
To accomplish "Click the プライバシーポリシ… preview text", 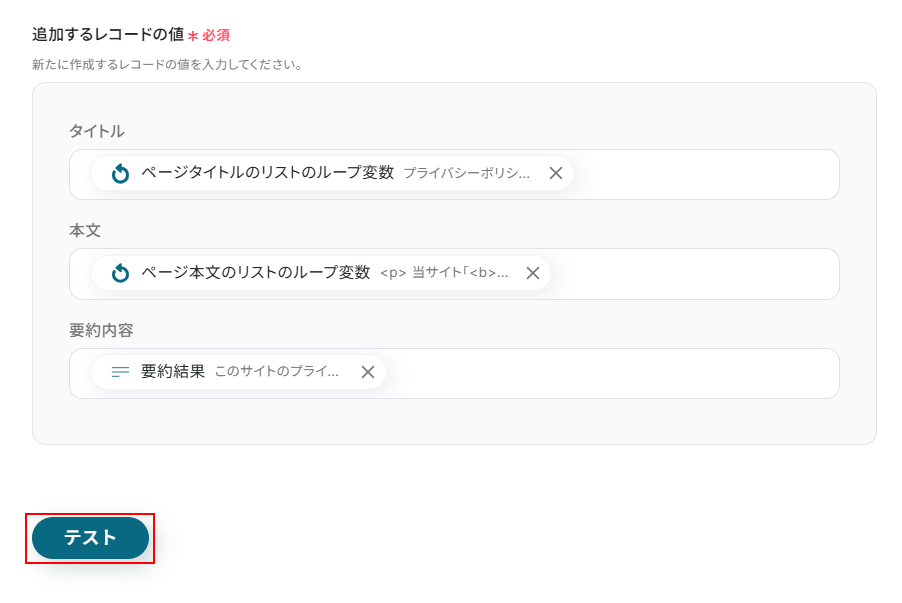I will coord(467,173).
